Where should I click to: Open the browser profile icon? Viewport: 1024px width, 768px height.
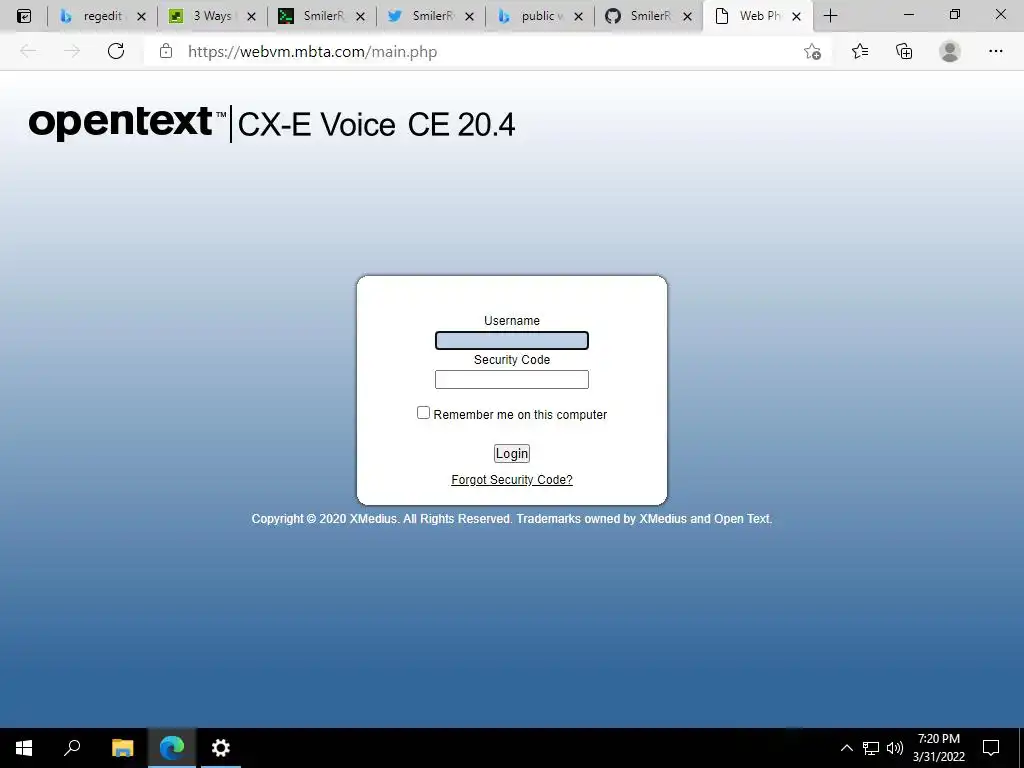pos(950,51)
